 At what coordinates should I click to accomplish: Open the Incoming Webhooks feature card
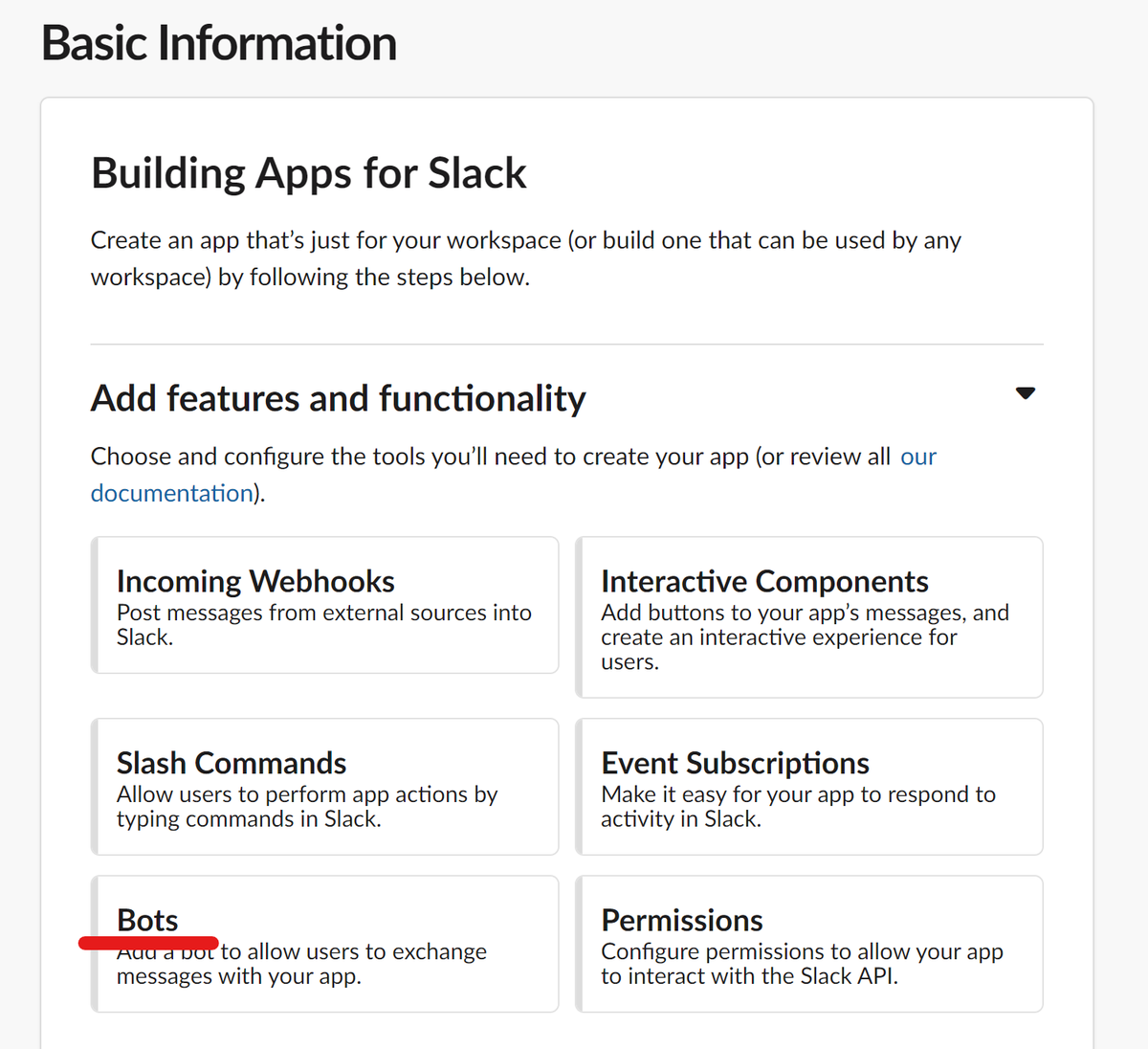[x=325, y=605]
